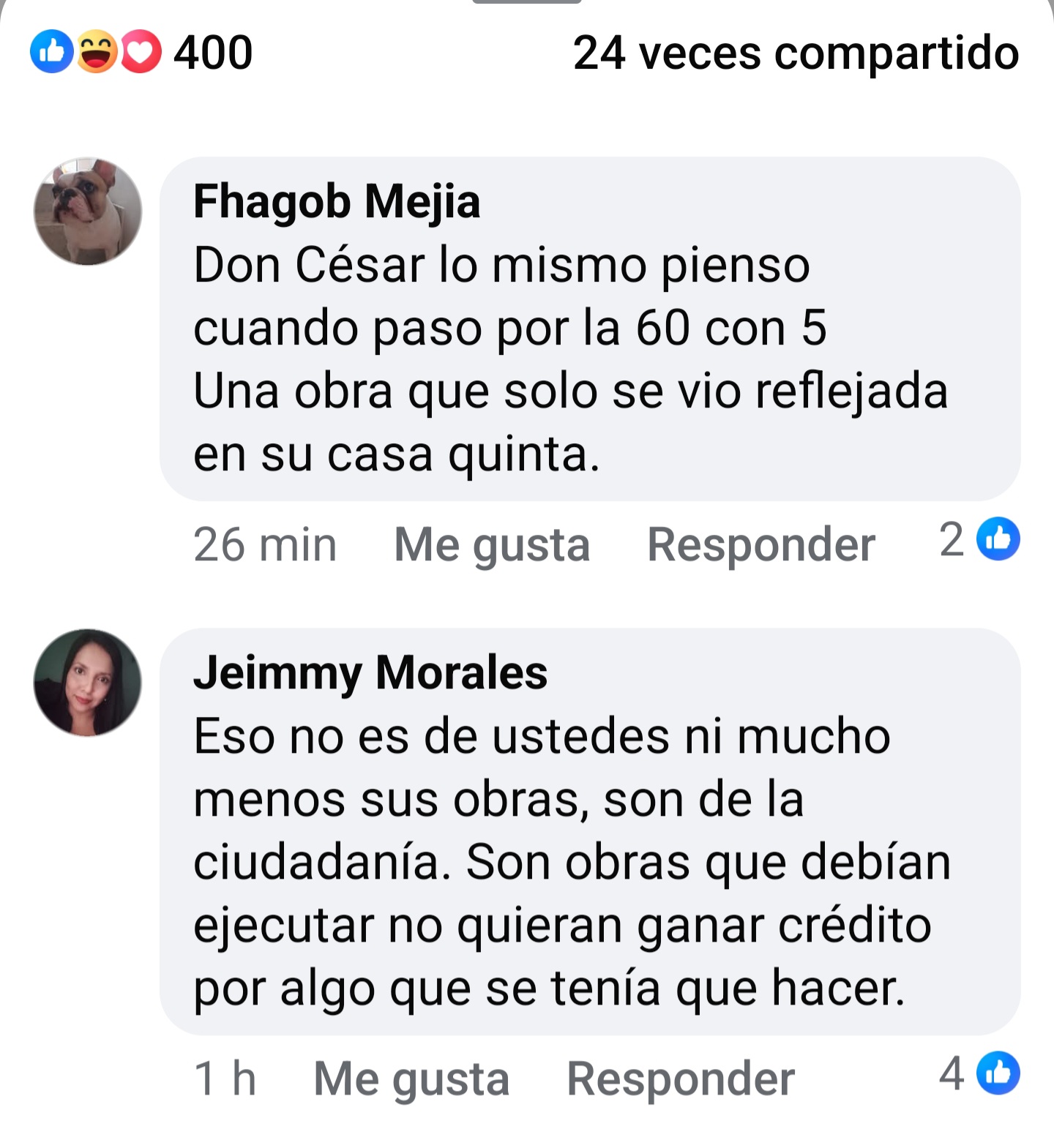Tap the 1 h comment timestamp
This screenshot has width=1054, height=1148.
pyautogui.click(x=225, y=1078)
